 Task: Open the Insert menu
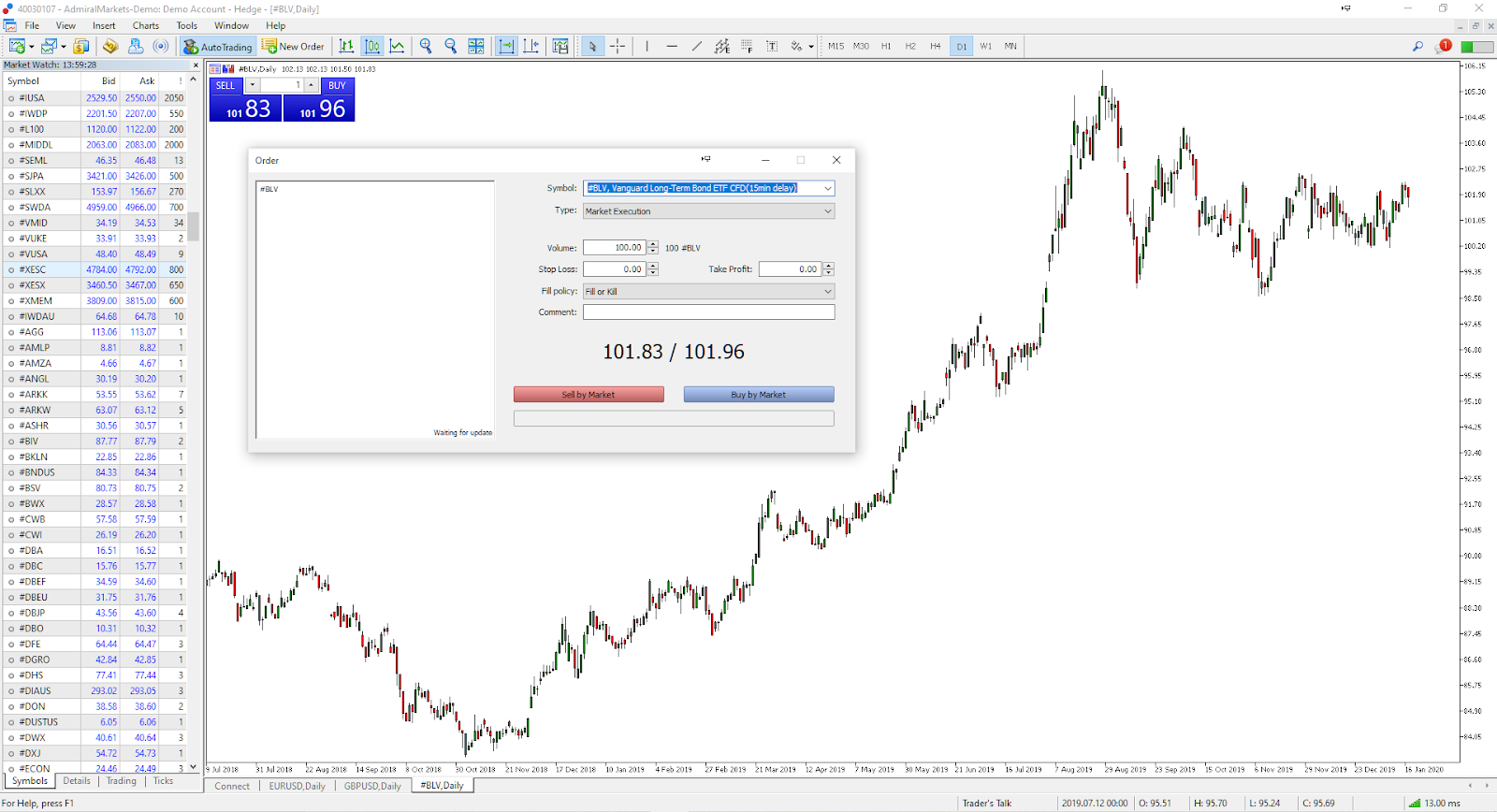pyautogui.click(x=104, y=25)
